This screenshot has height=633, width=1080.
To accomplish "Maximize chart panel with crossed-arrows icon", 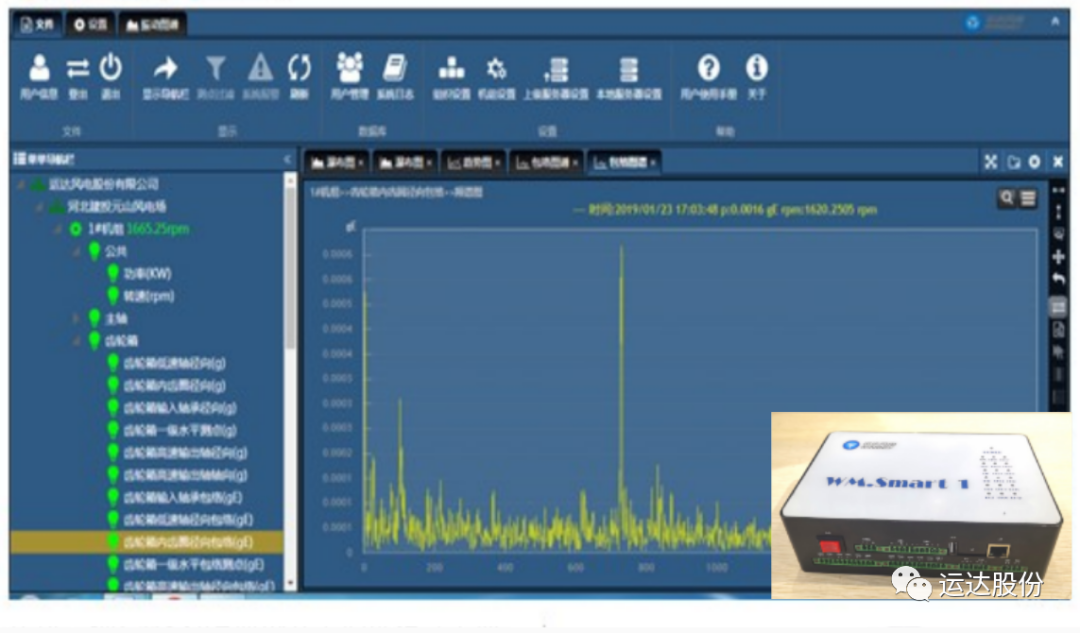I will coord(990,162).
